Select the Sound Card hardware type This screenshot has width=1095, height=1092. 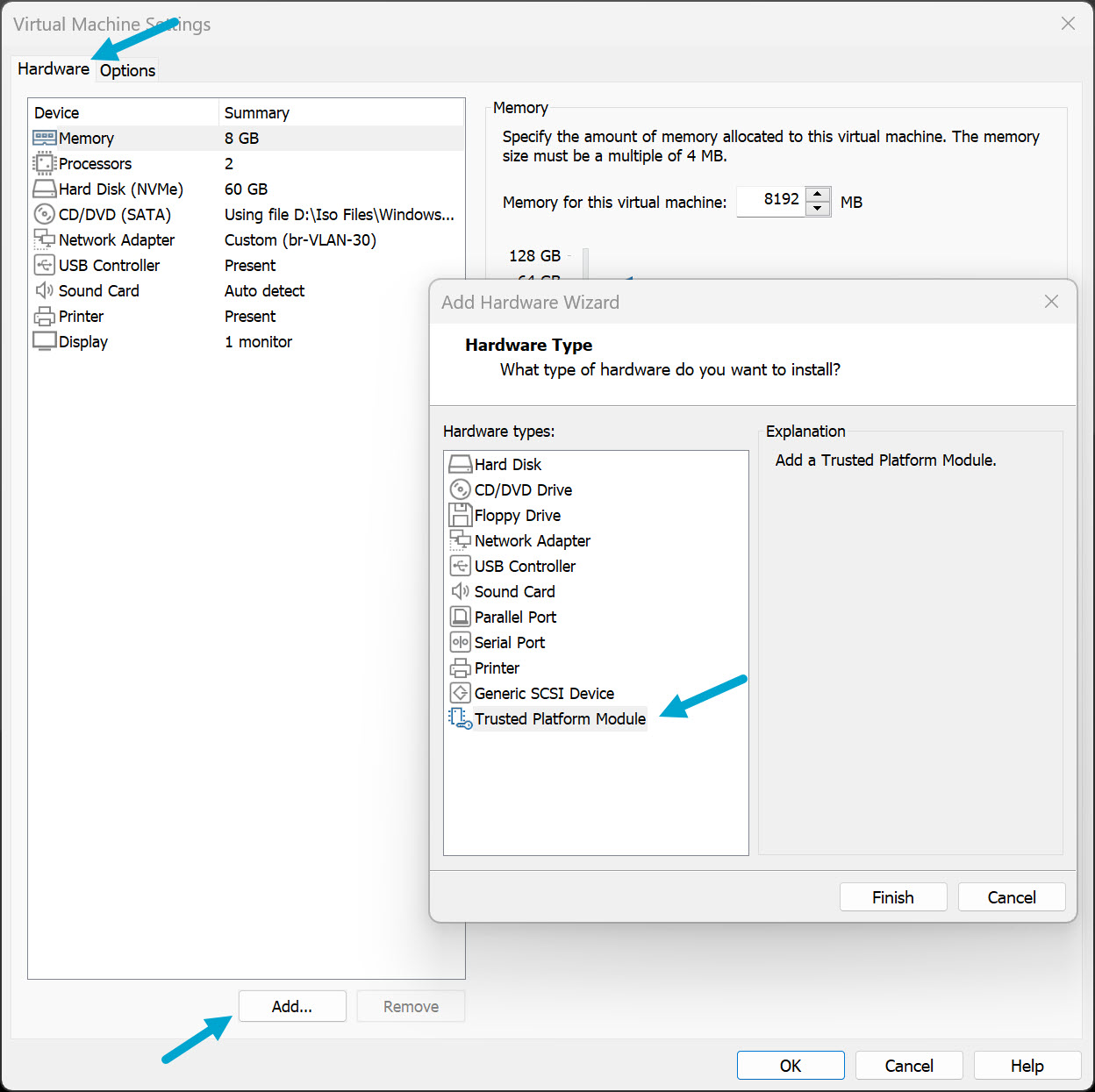tap(514, 591)
